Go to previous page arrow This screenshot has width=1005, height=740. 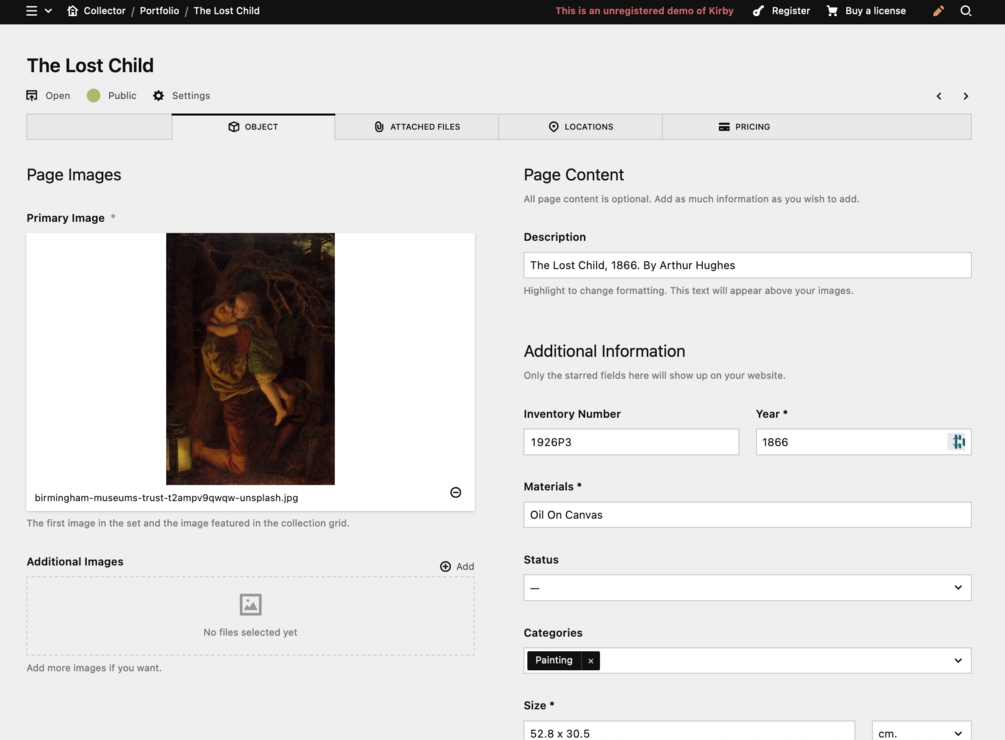click(x=939, y=96)
